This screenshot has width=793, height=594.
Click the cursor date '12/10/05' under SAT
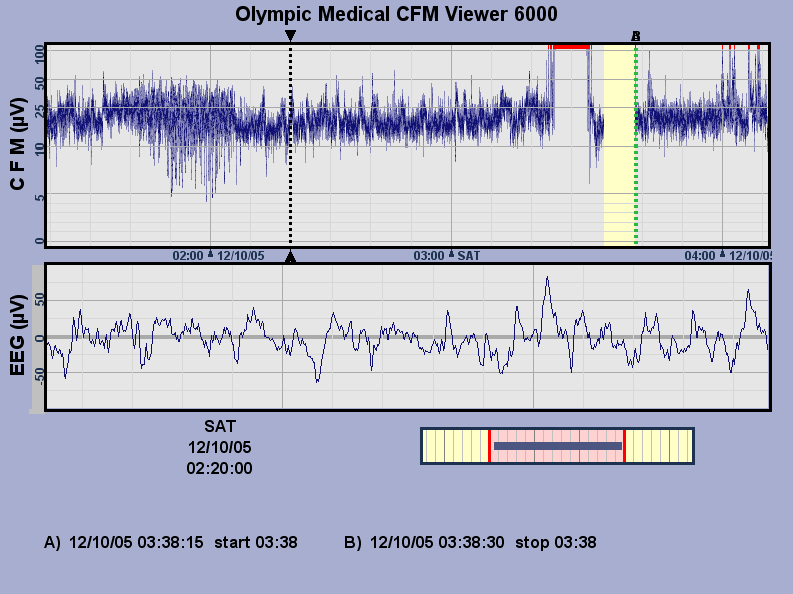point(219,447)
